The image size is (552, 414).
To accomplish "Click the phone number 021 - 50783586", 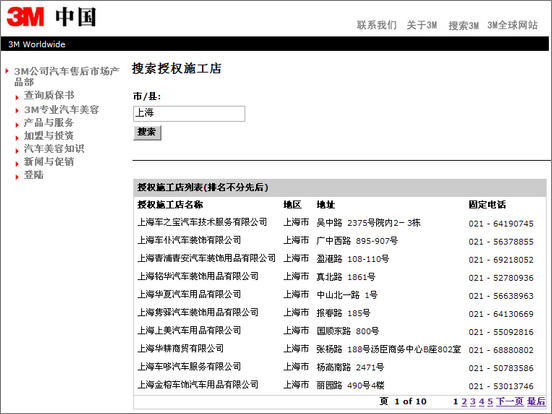I will 501,368.
